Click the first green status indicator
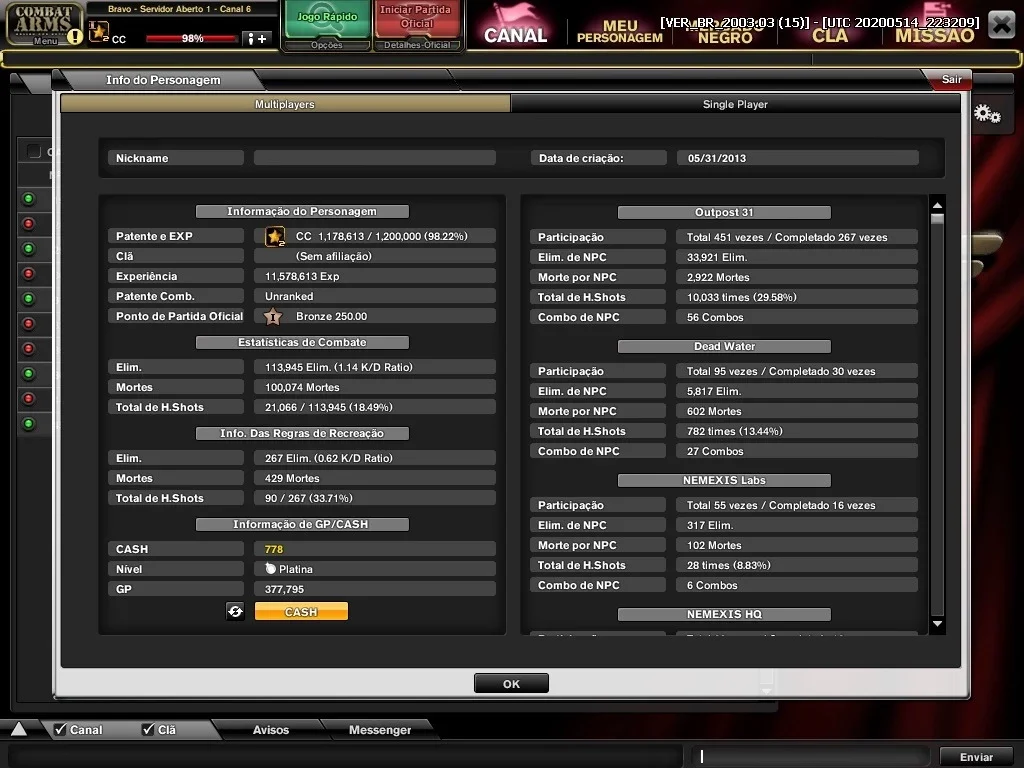Image resolution: width=1024 pixels, height=768 pixels. coord(29,199)
